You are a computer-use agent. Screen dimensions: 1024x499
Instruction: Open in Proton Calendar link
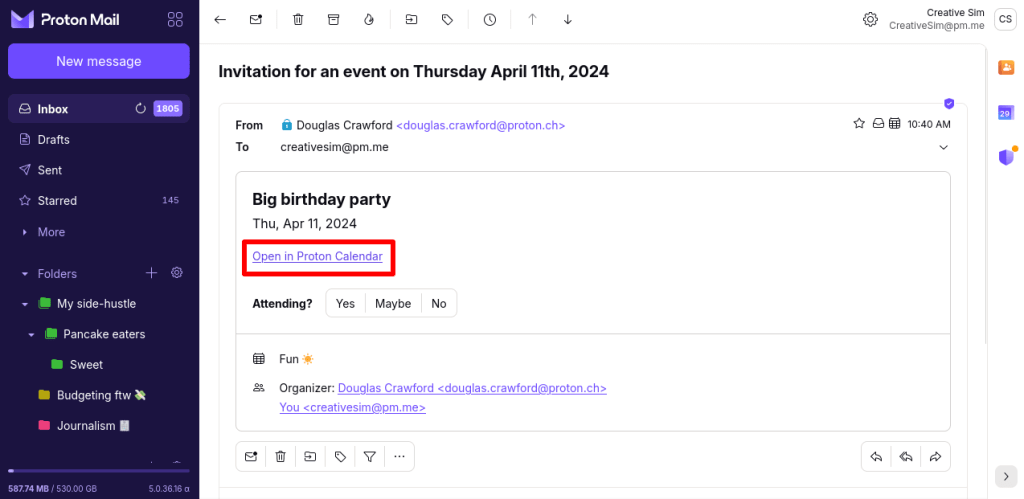(x=317, y=257)
